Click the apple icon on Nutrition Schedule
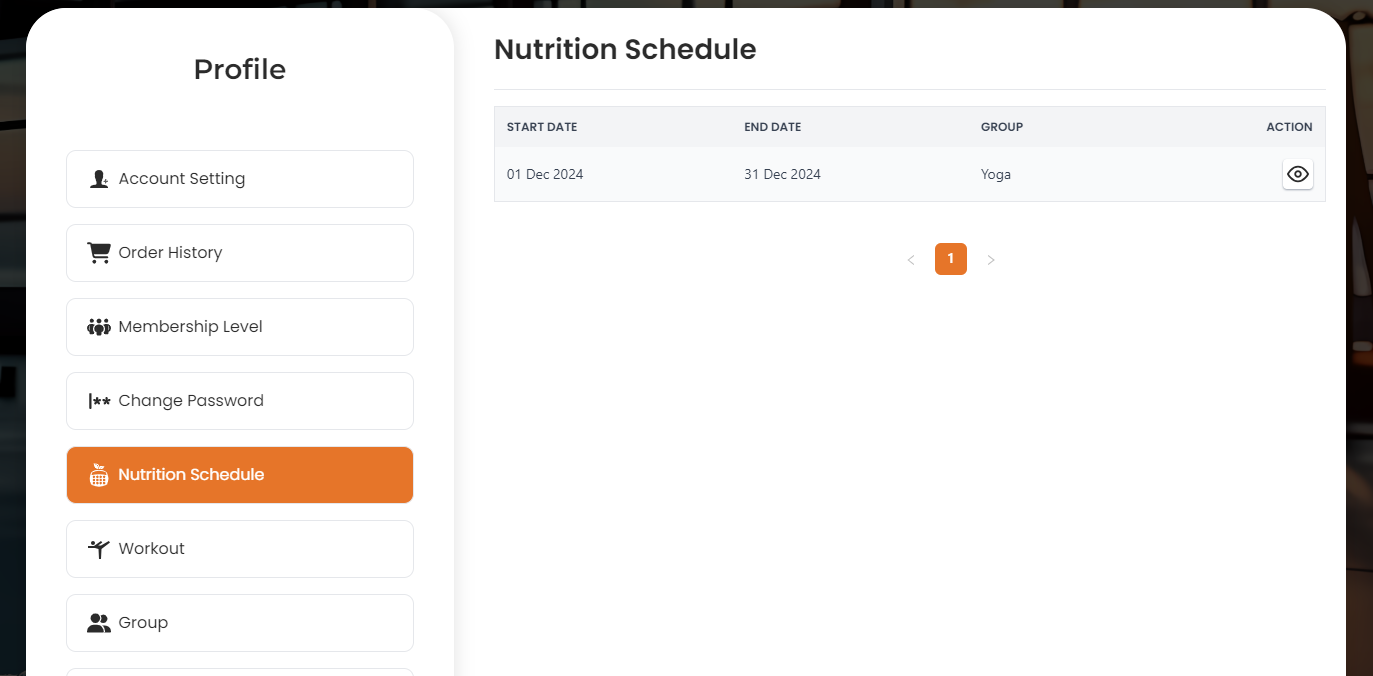The image size is (1373, 676). tap(99, 475)
